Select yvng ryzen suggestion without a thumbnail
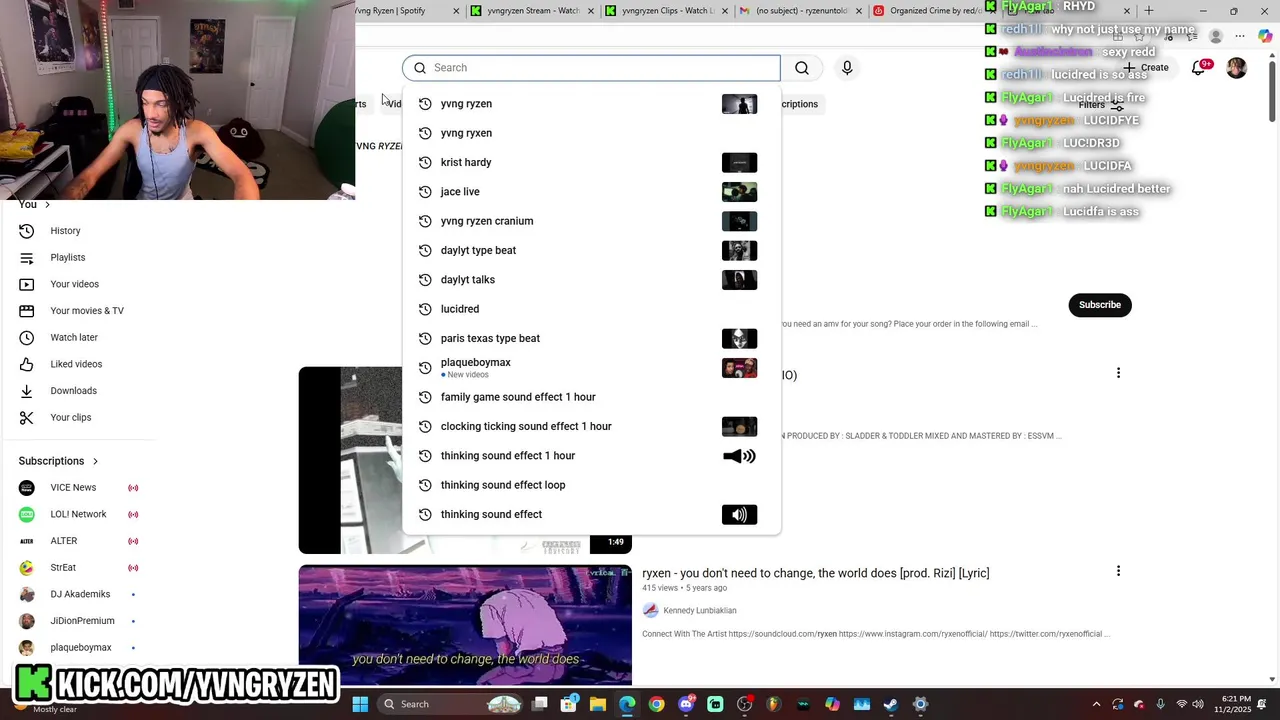Image resolution: width=1280 pixels, height=720 pixels. point(591,133)
